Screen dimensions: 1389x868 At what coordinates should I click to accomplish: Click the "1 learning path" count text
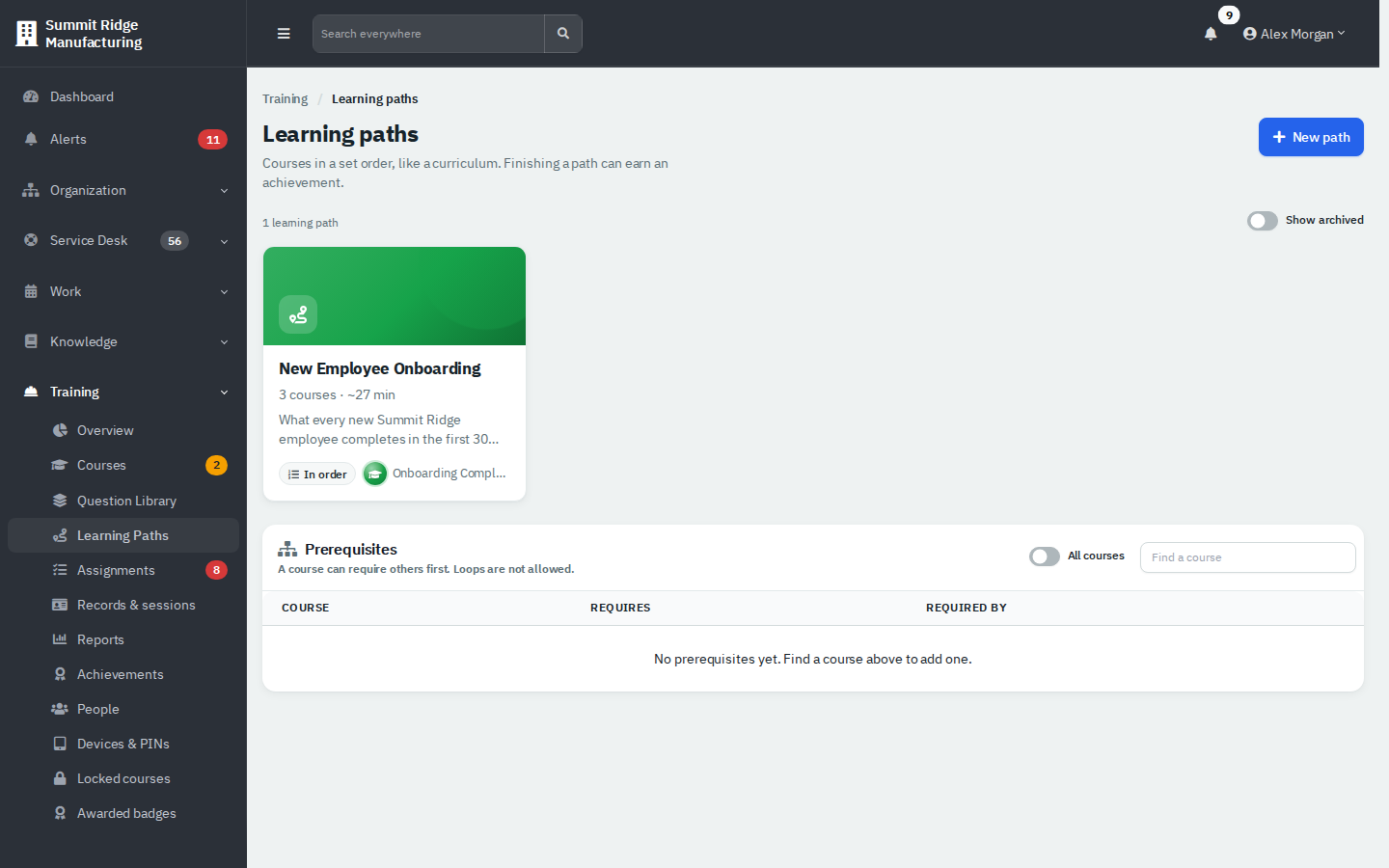[300, 223]
